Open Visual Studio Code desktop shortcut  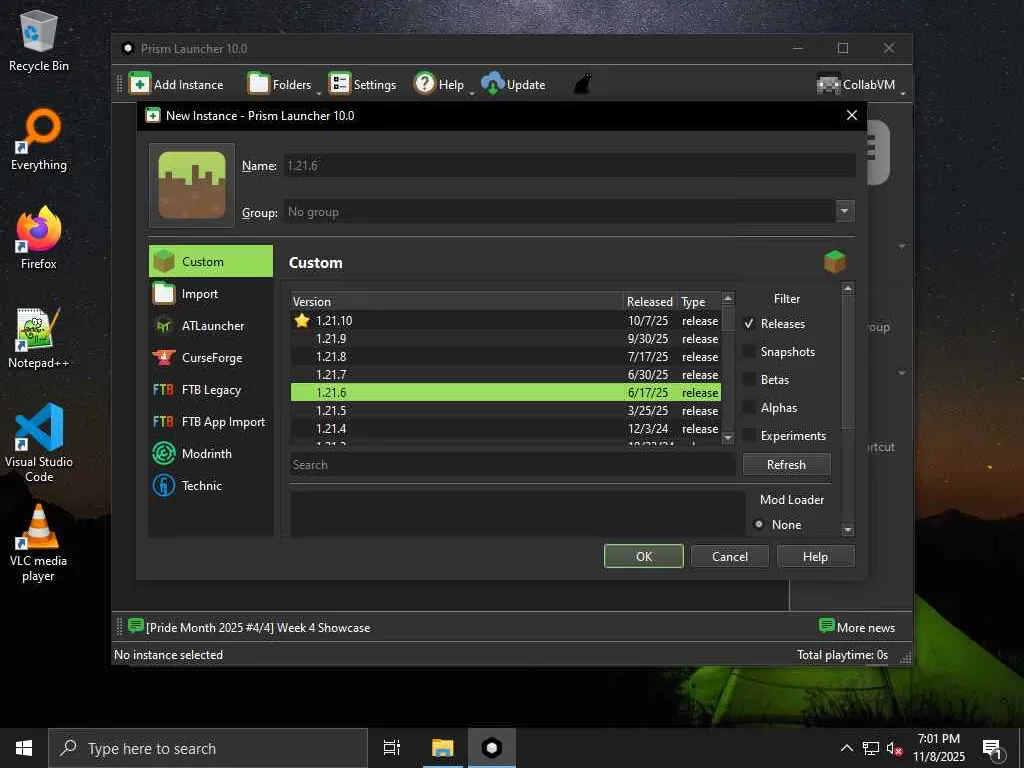point(39,443)
